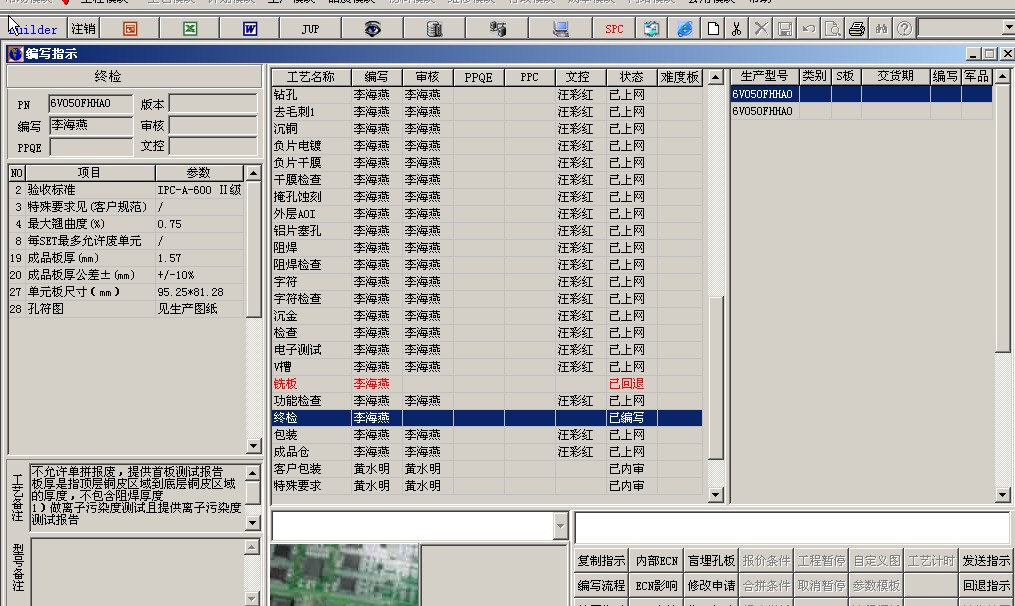This screenshot has height=606, width=1015.
Task: Open the combo box at toolbar's right end
Action: pyautogui.click(x=1008, y=28)
